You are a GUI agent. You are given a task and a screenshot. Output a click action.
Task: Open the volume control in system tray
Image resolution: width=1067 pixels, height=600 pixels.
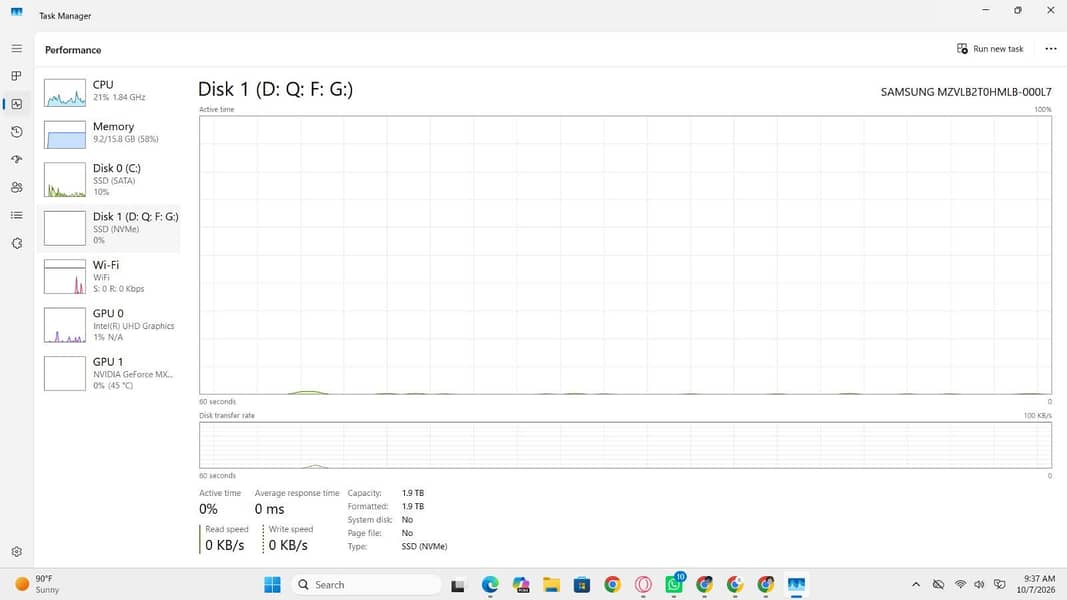click(979, 584)
